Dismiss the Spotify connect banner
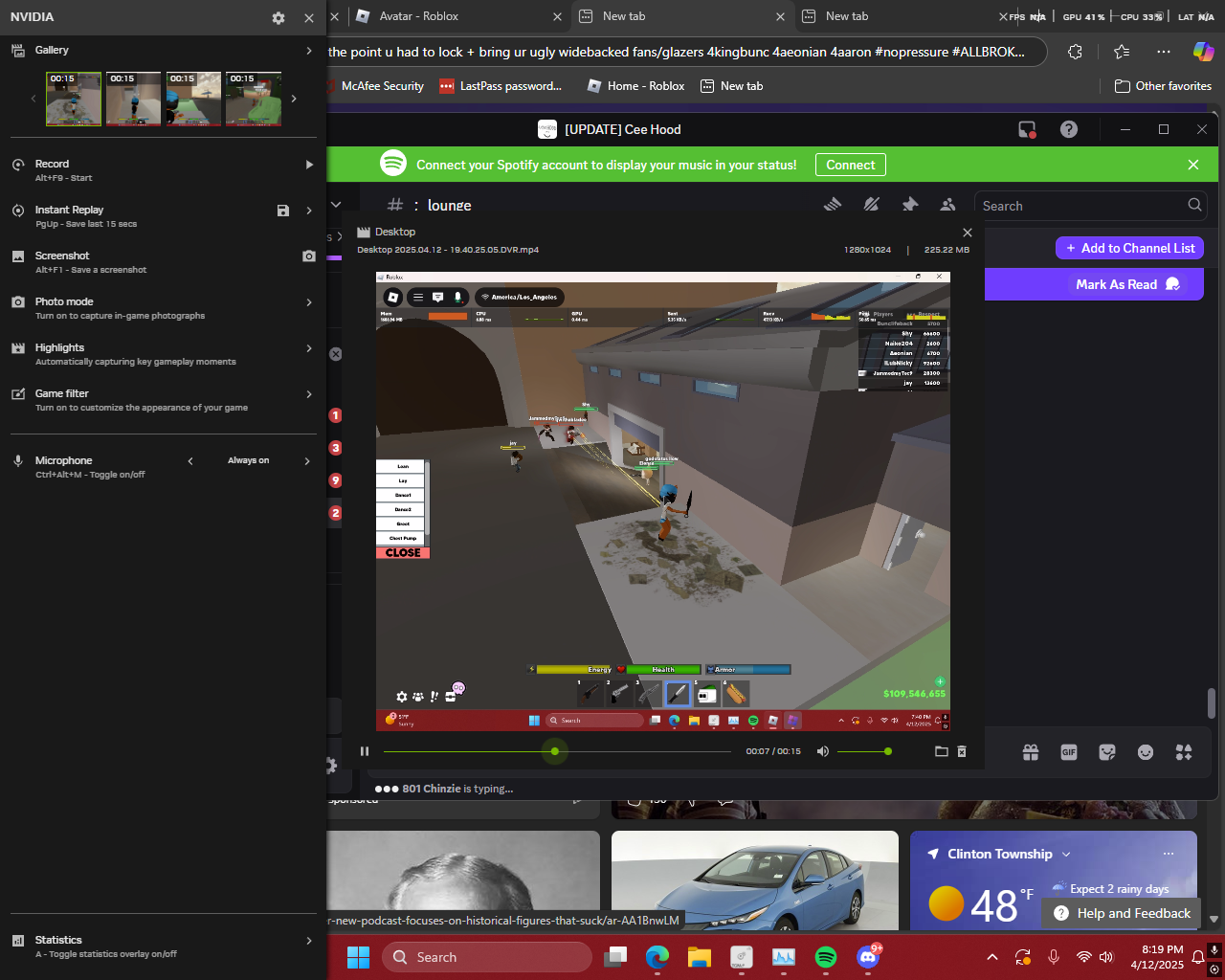The height and width of the screenshot is (980, 1225). [x=1193, y=165]
